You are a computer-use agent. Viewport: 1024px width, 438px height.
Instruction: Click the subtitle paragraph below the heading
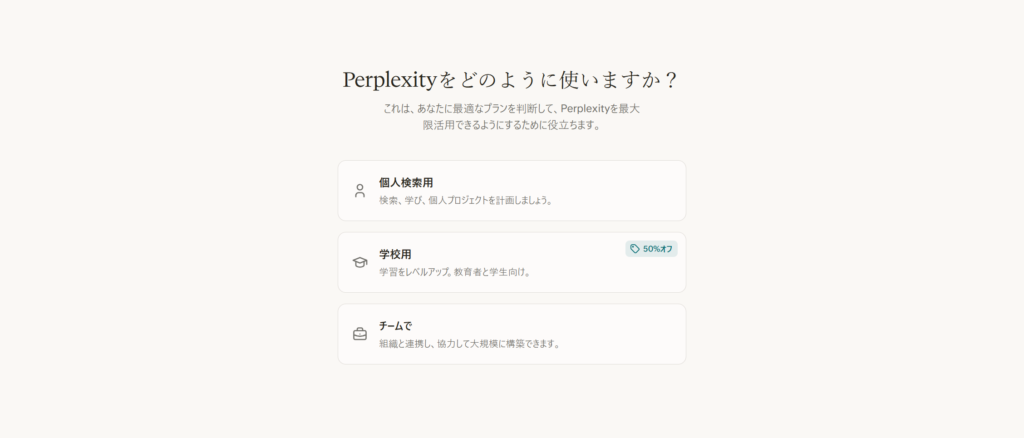511,117
